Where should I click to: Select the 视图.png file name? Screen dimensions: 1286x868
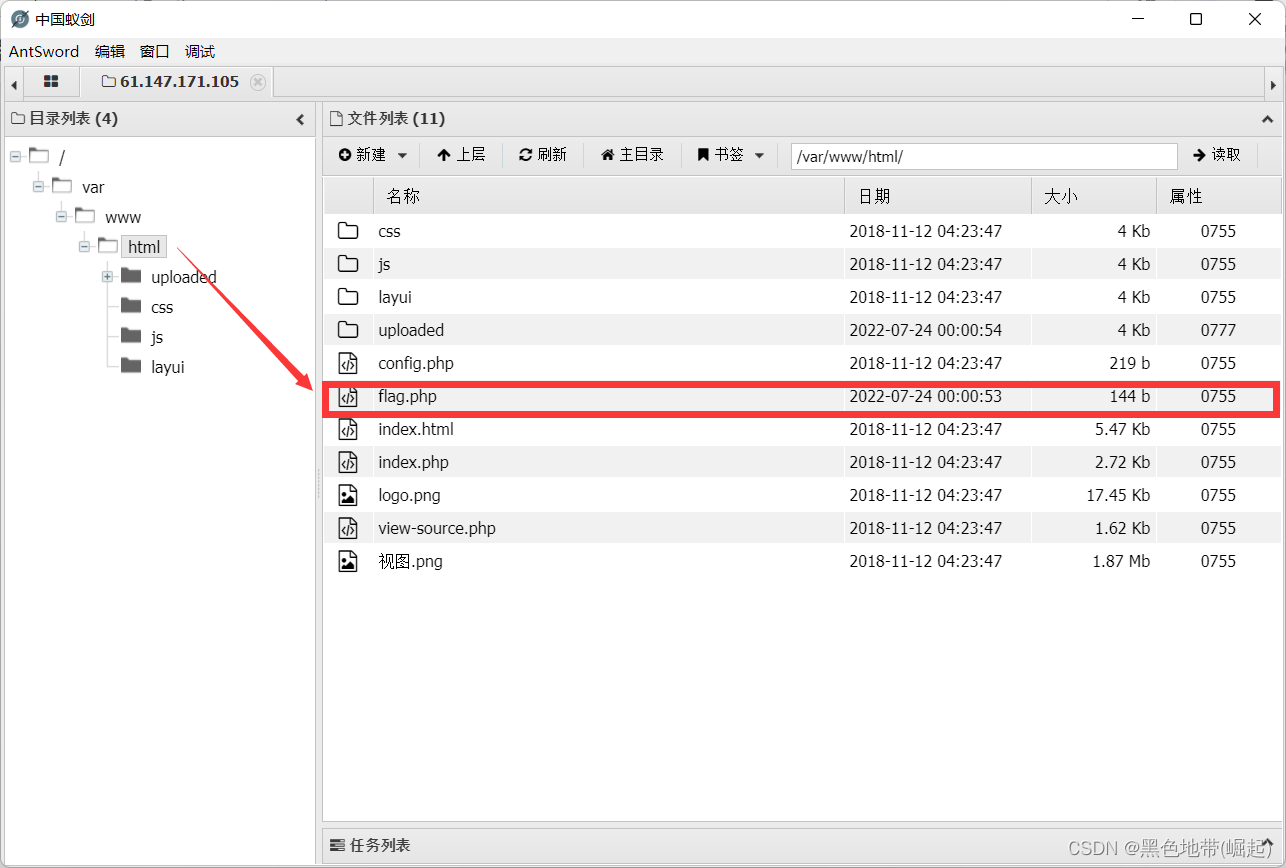click(410, 561)
